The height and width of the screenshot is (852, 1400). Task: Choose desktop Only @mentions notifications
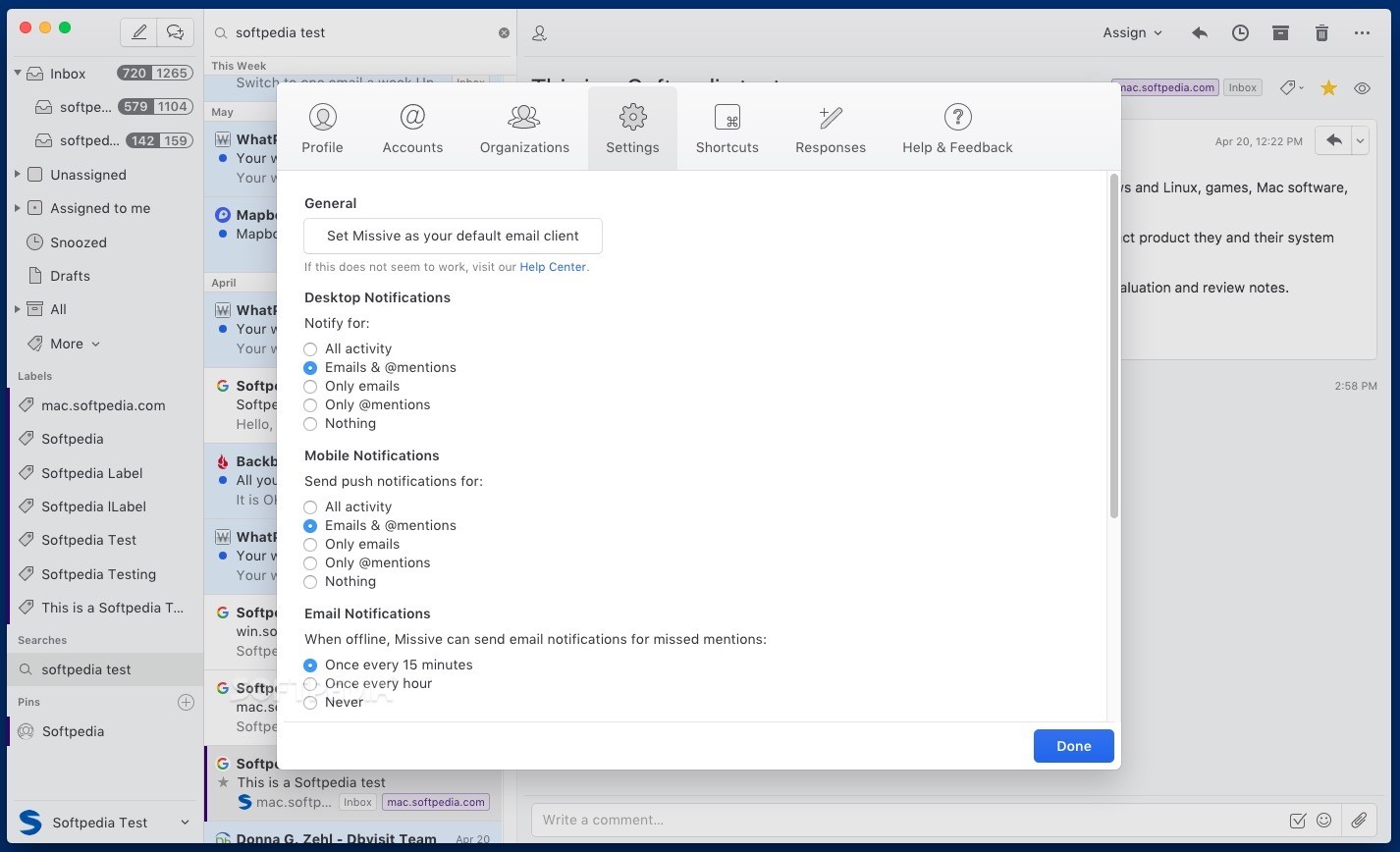310,404
